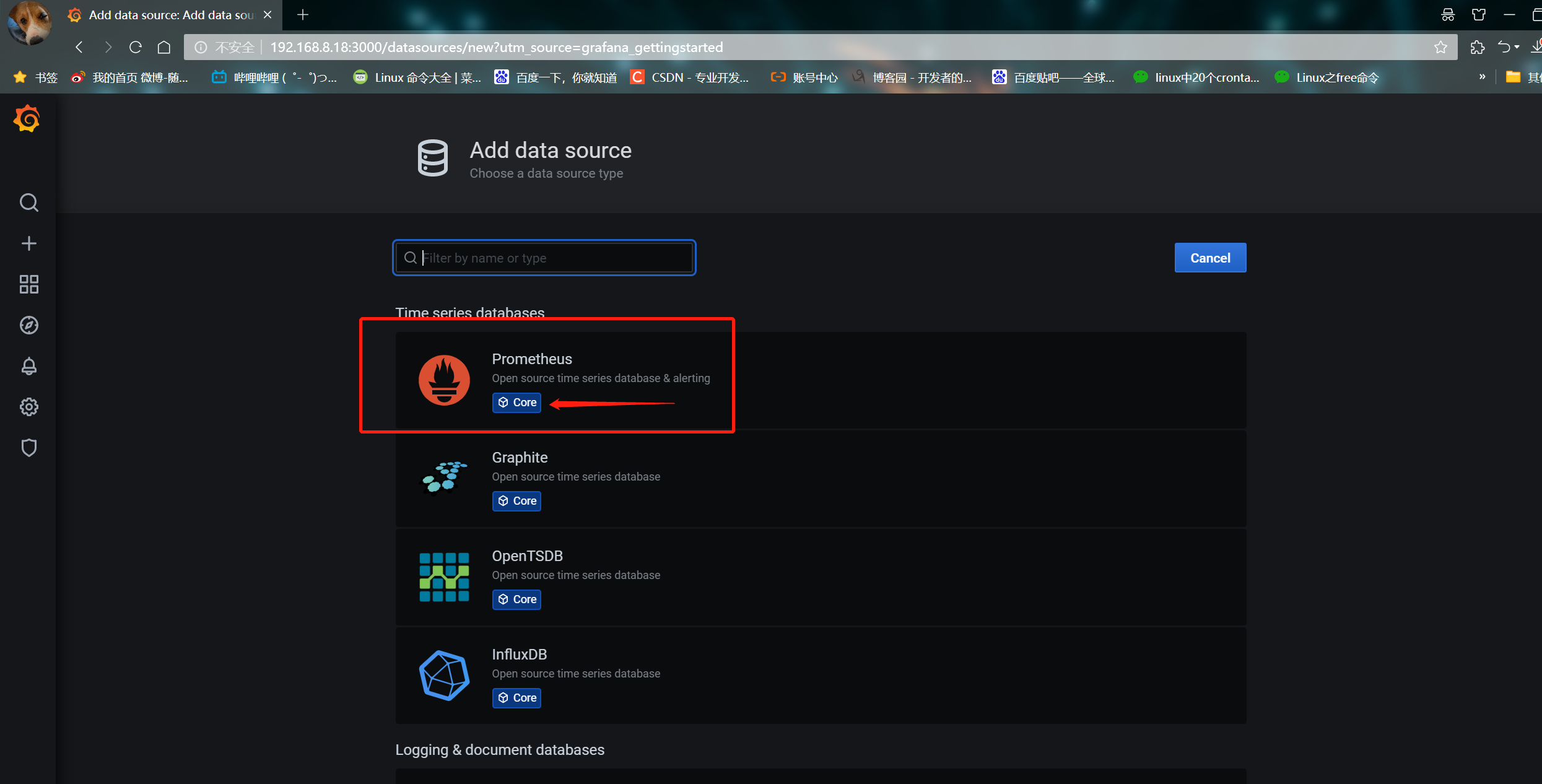Select the Prometheus data source
The image size is (1542, 784).
click(x=821, y=380)
